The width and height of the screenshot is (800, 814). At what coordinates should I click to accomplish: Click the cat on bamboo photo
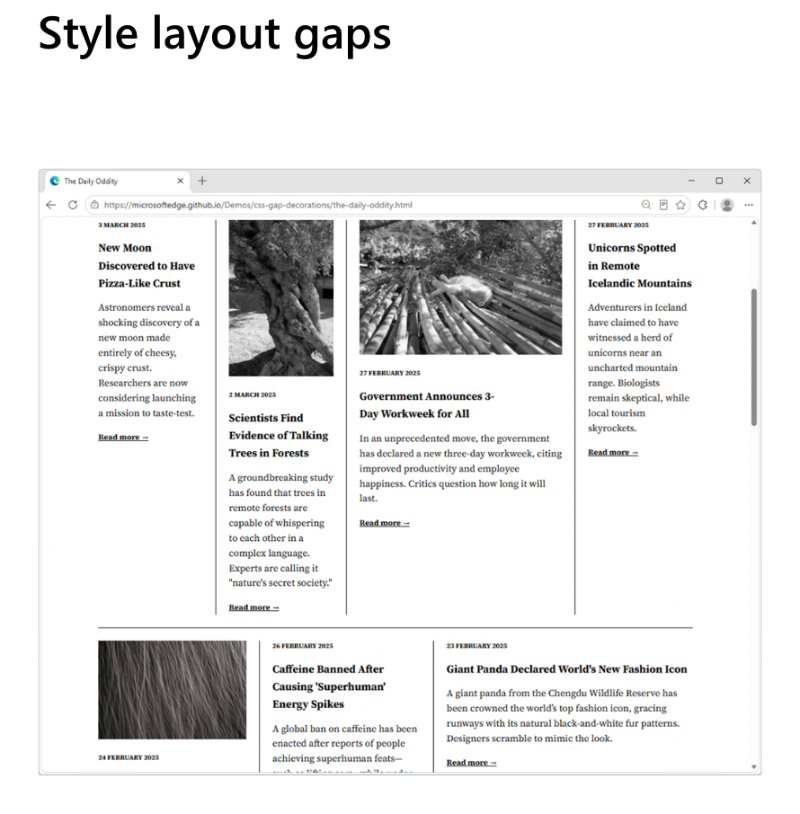pyautogui.click(x=460, y=287)
